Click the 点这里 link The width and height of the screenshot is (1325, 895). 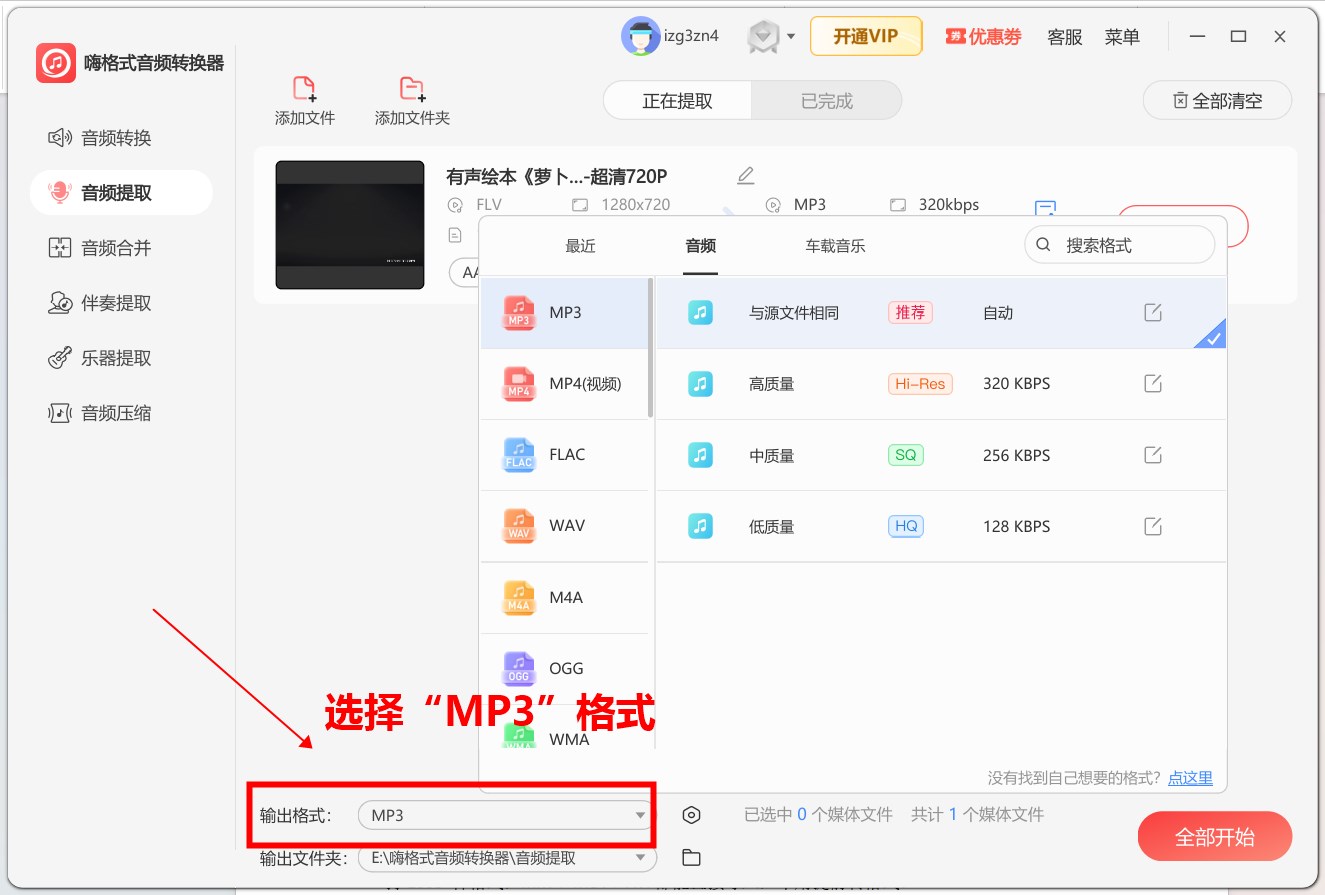[1190, 778]
